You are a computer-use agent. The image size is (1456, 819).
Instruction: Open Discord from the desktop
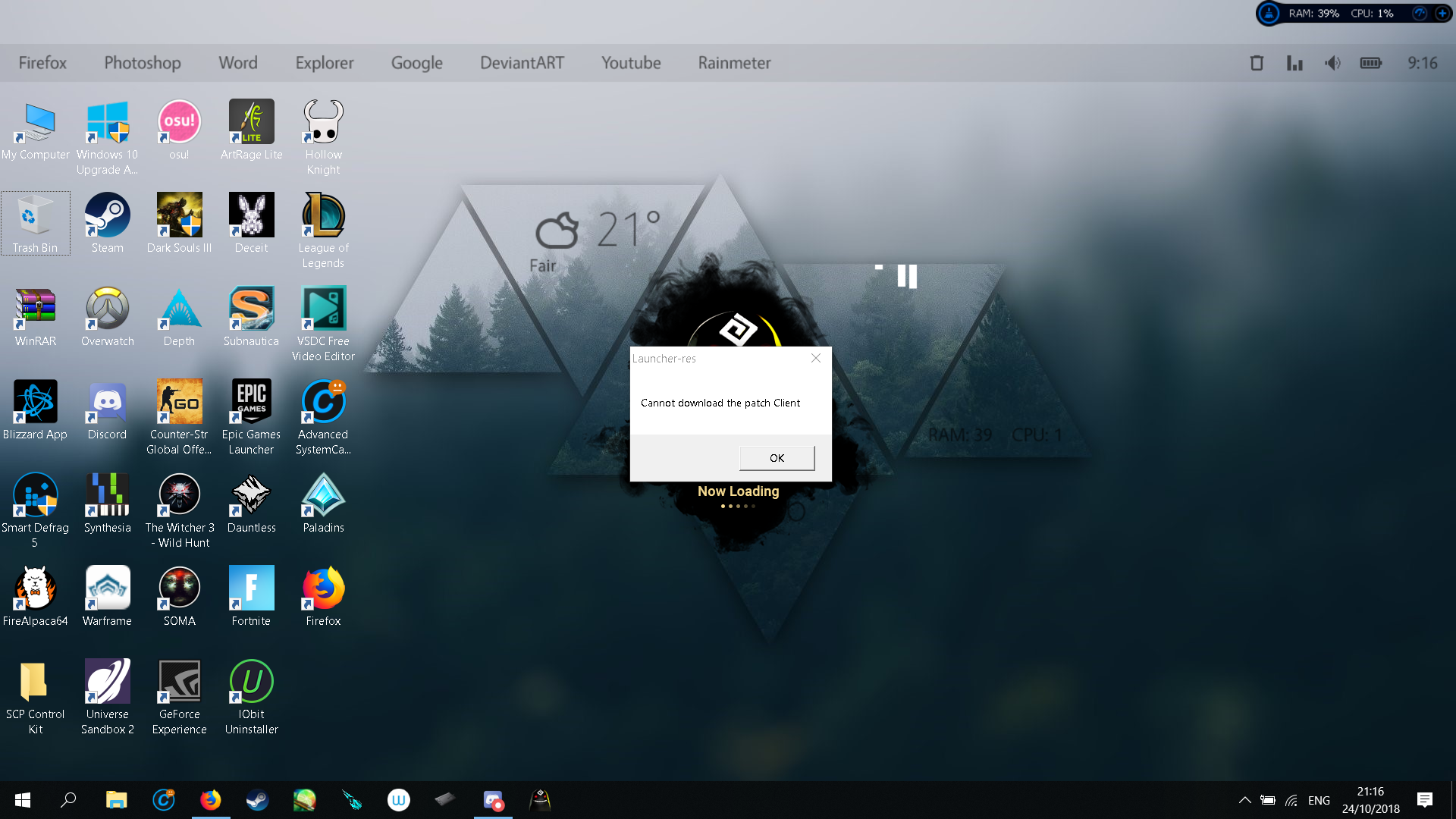click(106, 403)
